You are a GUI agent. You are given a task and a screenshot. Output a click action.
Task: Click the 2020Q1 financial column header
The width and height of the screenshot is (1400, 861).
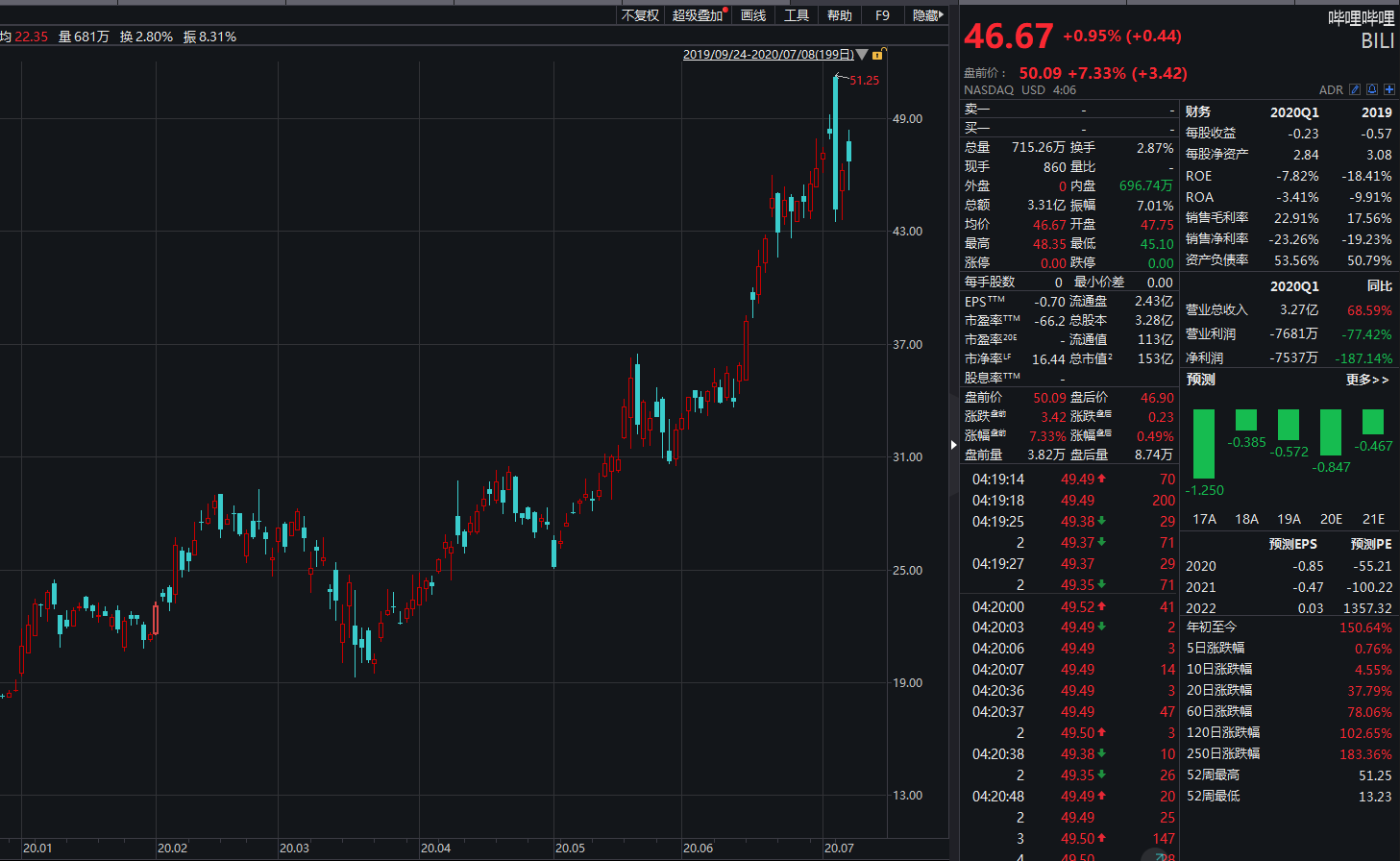pos(1294,112)
